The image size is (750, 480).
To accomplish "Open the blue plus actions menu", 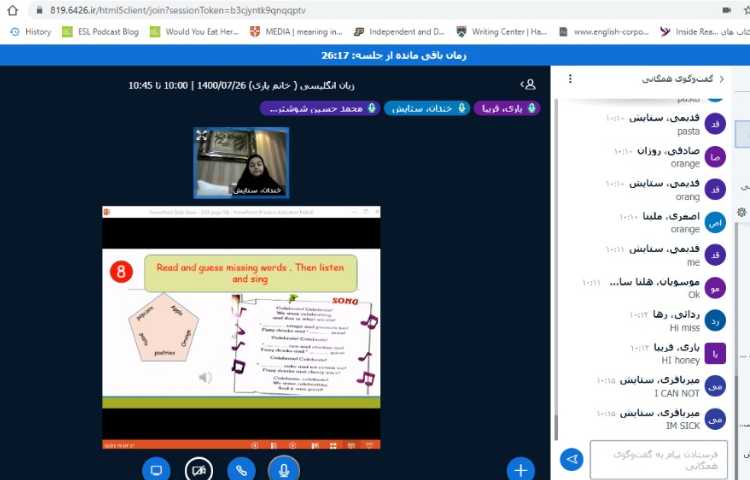I will [x=520, y=468].
